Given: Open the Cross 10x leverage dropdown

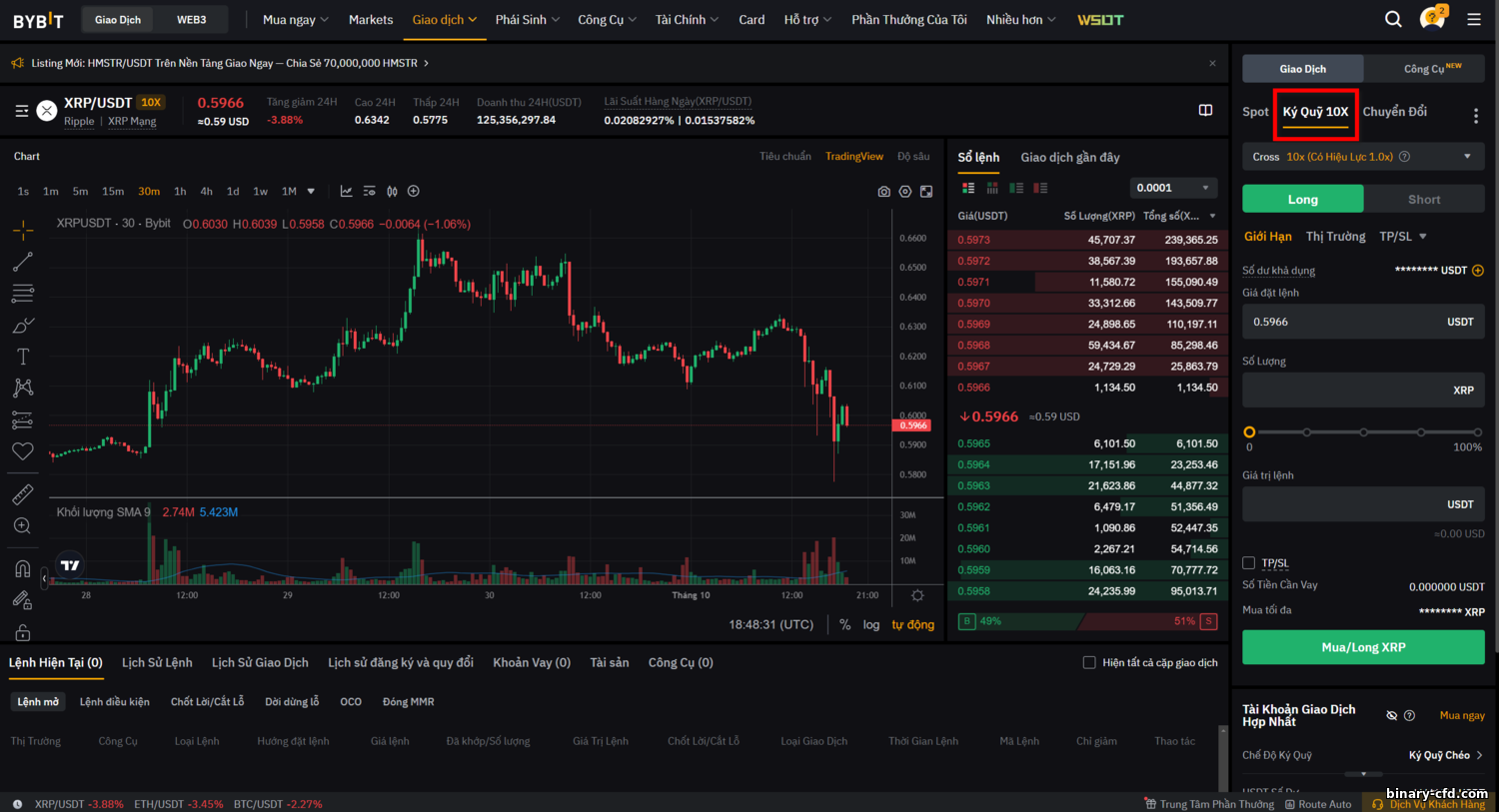Looking at the screenshot, I should [x=1363, y=157].
